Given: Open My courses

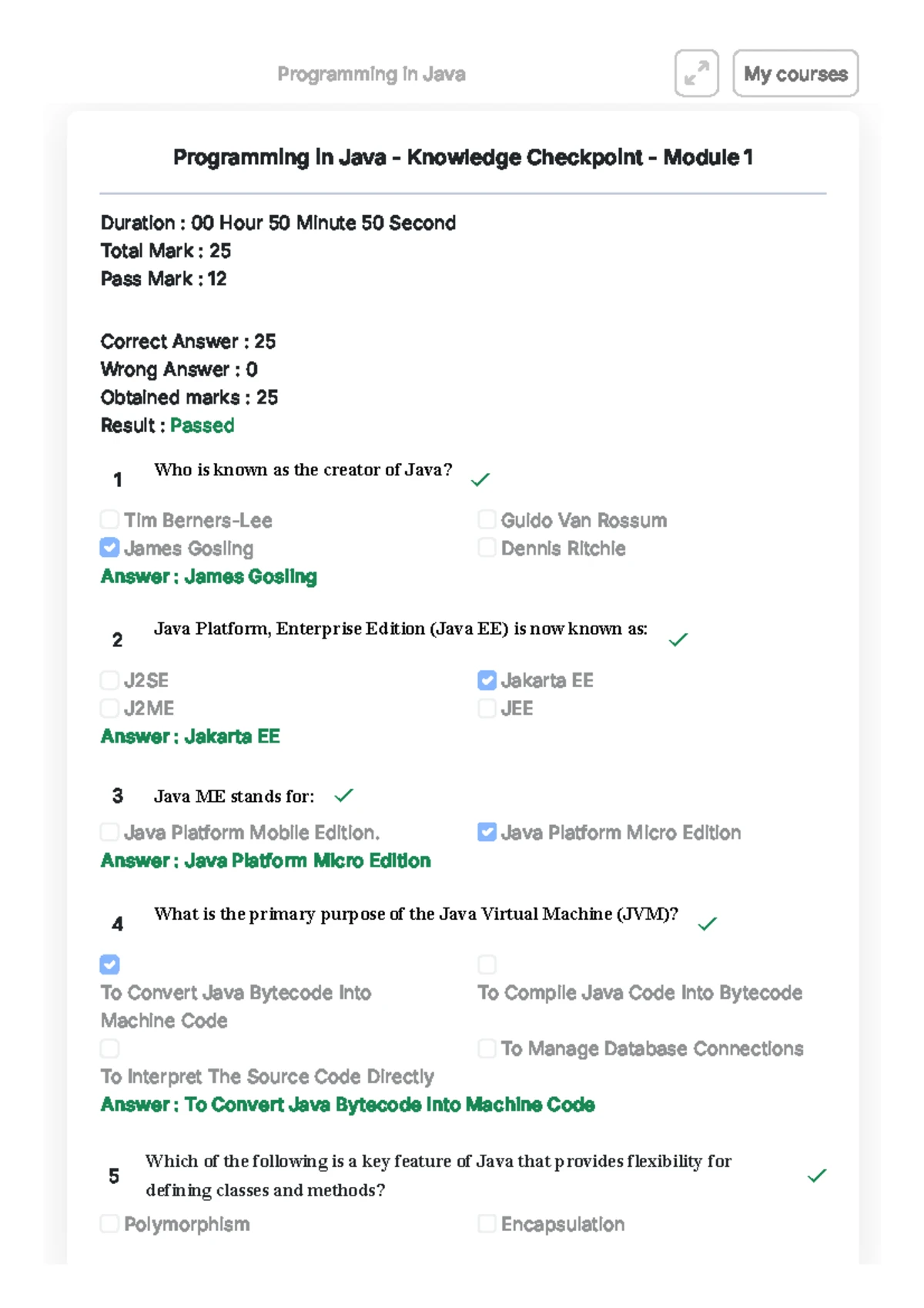Looking at the screenshot, I should pyautogui.click(x=795, y=73).
